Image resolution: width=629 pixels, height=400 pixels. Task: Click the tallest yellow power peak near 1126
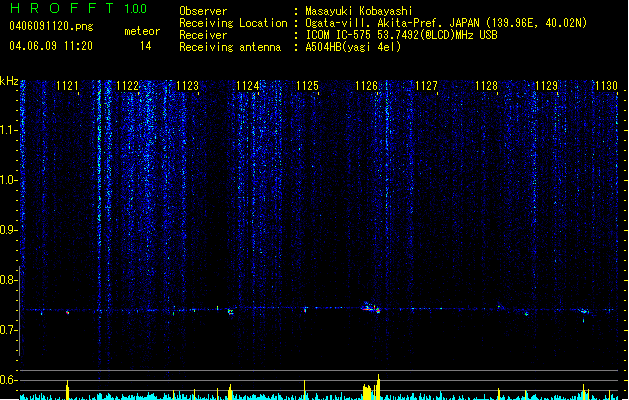[x=378, y=386]
